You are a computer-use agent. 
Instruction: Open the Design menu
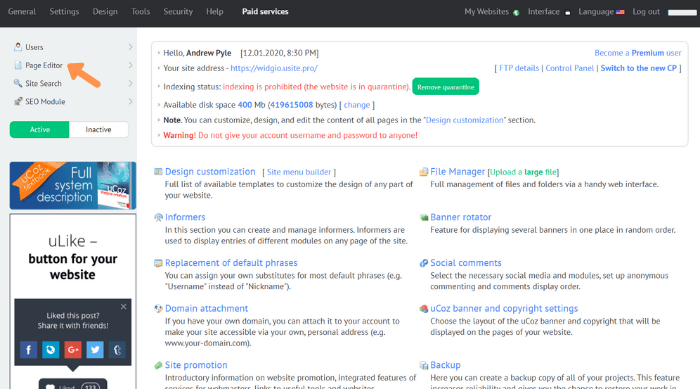tap(105, 12)
